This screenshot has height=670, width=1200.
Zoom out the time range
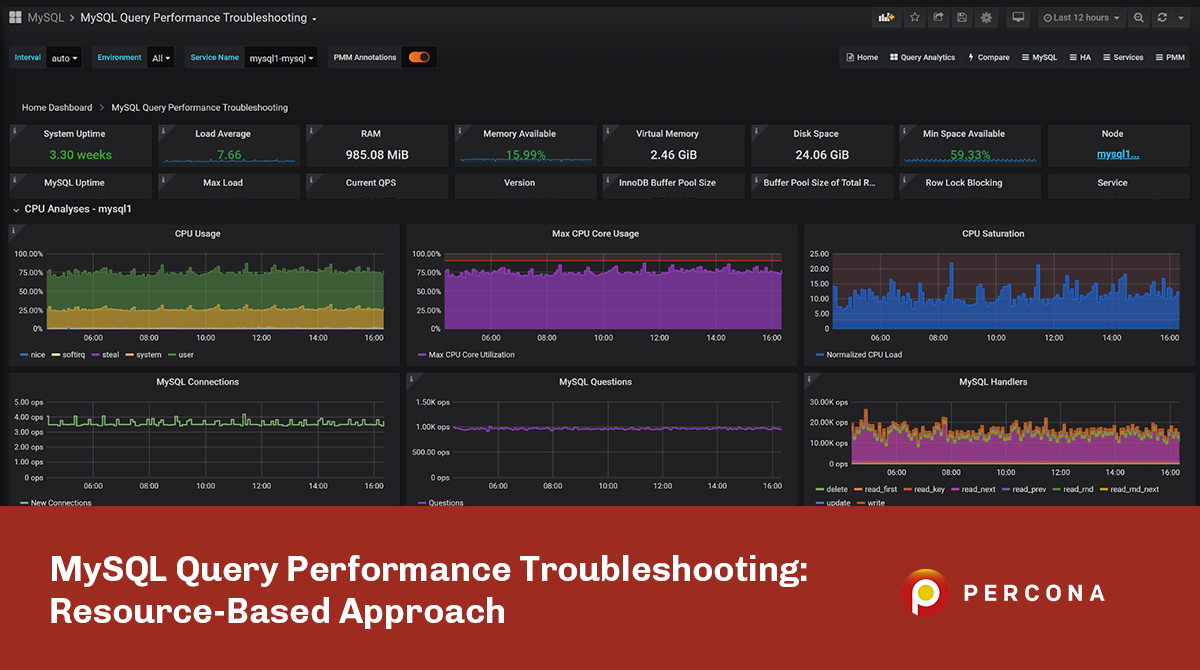1139,17
